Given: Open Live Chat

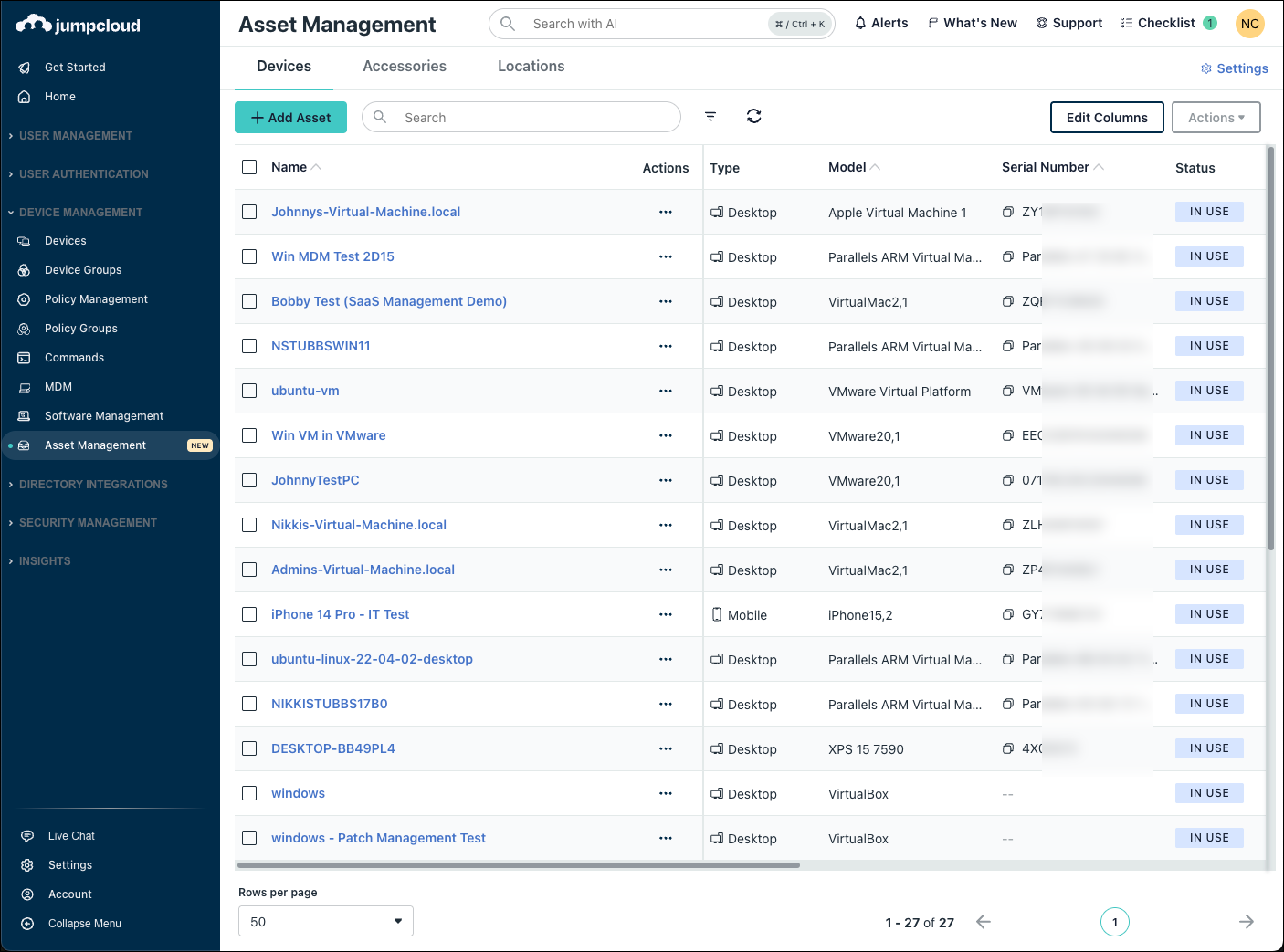Looking at the screenshot, I should [x=71, y=836].
